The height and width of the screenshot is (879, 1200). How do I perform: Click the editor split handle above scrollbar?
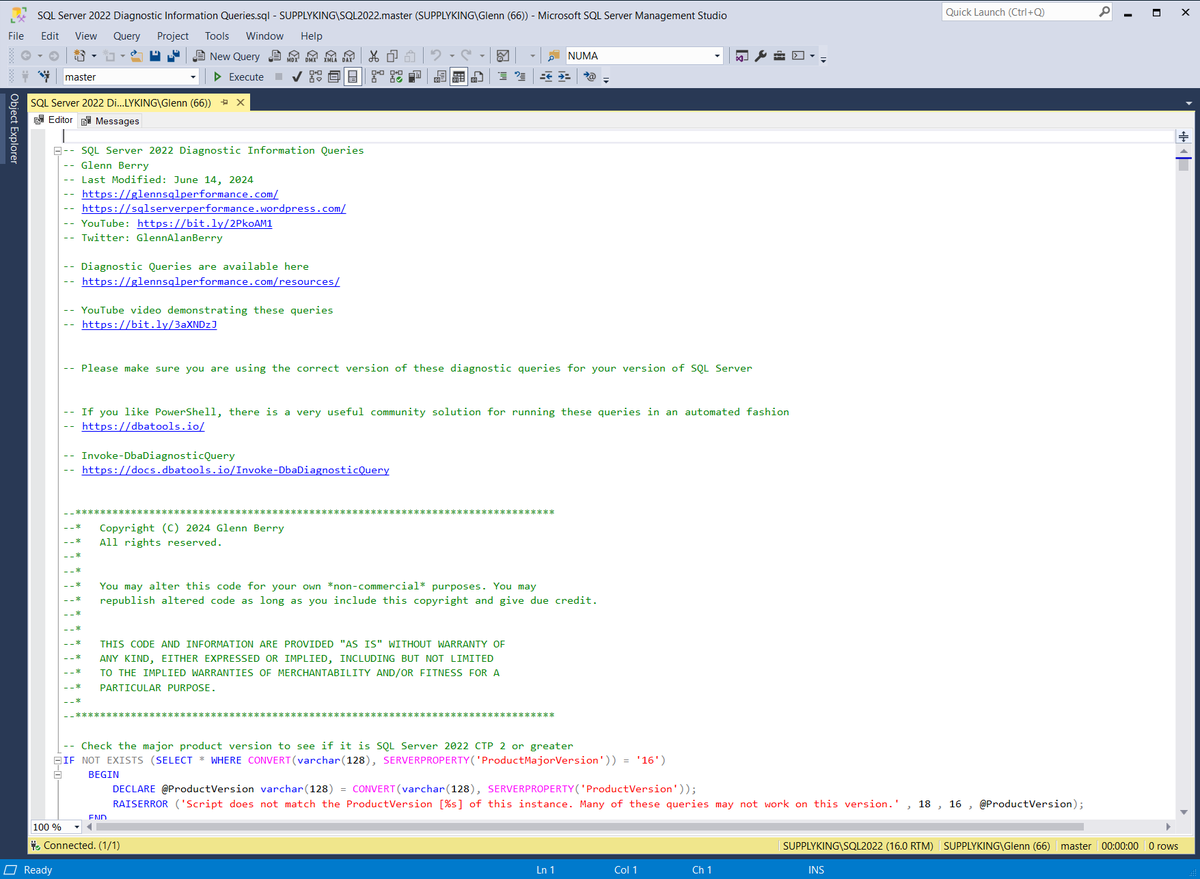1183,136
